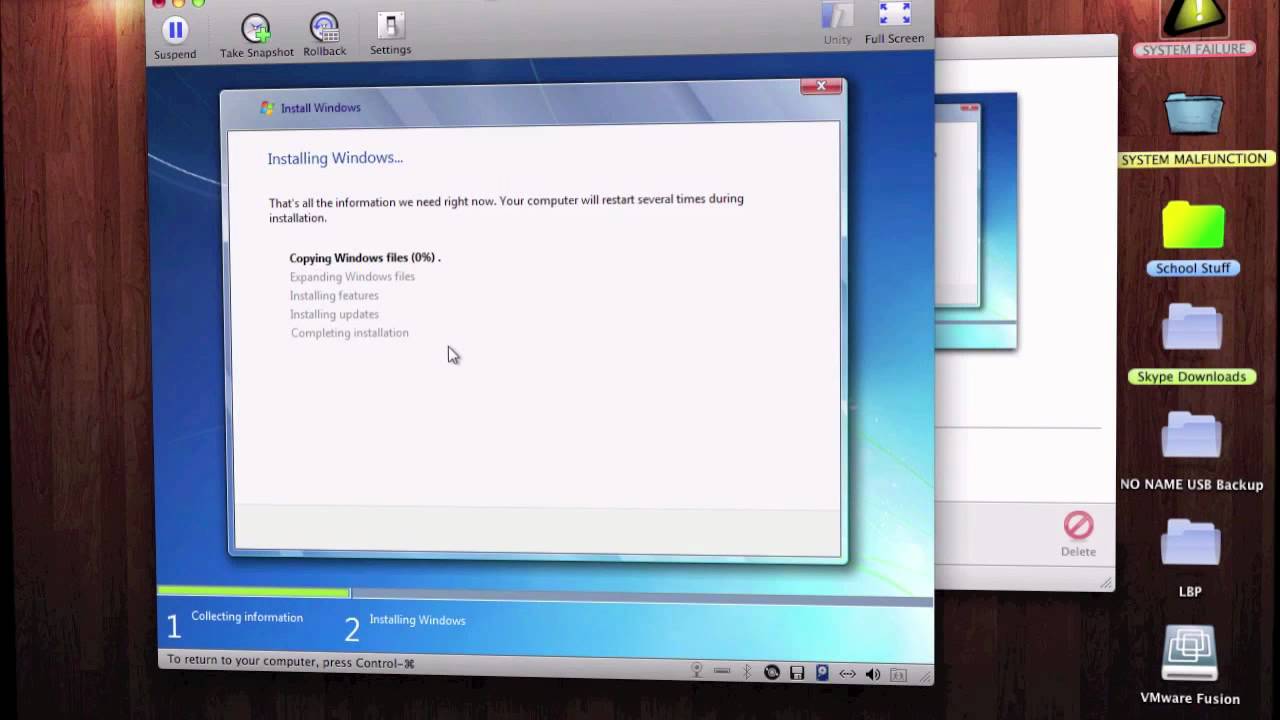1280x720 pixels.
Task: Click 'Collecting information' stage label
Action: tap(247, 617)
